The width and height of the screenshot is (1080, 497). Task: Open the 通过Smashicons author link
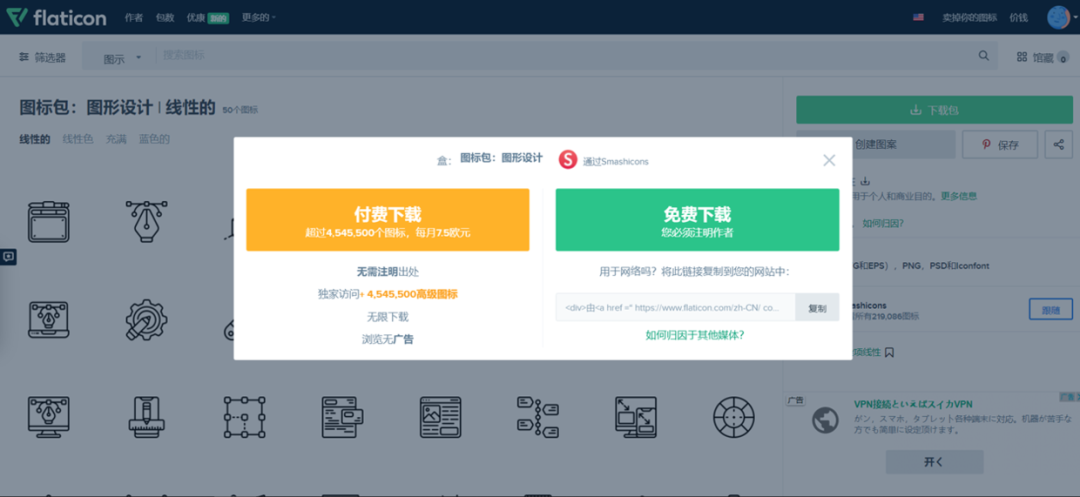[615, 161]
